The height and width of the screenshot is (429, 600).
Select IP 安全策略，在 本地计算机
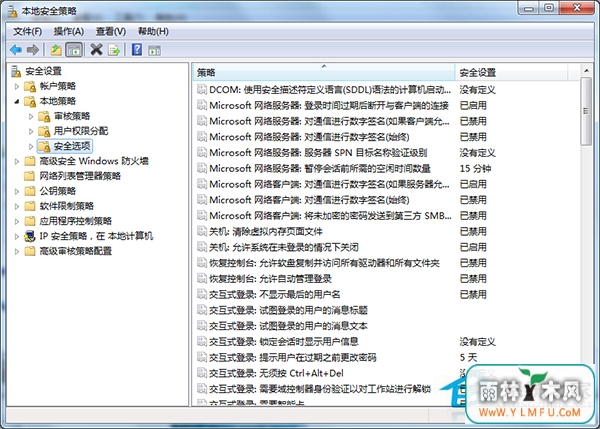tap(96, 236)
